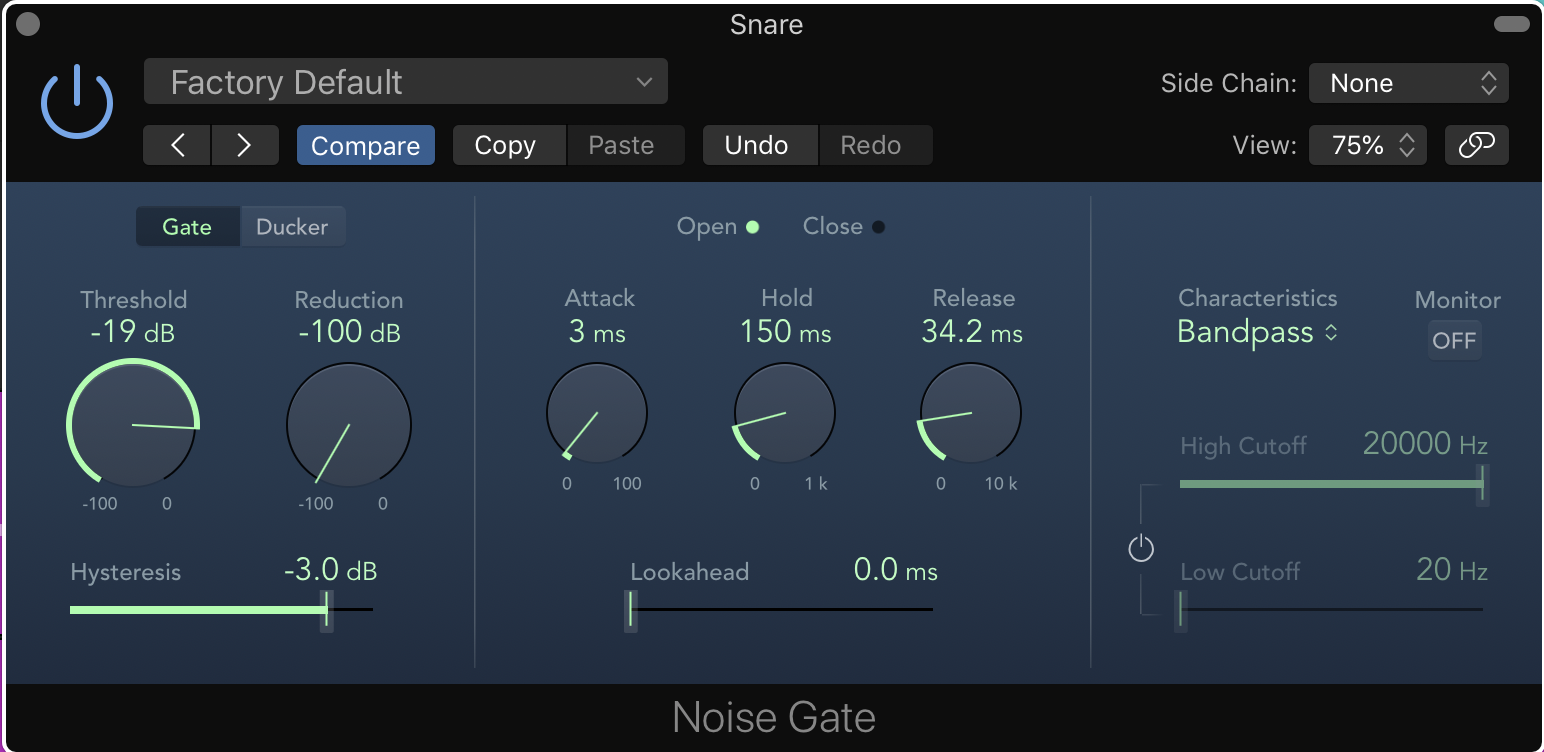Toggle the plugin power bypass button

point(77,103)
